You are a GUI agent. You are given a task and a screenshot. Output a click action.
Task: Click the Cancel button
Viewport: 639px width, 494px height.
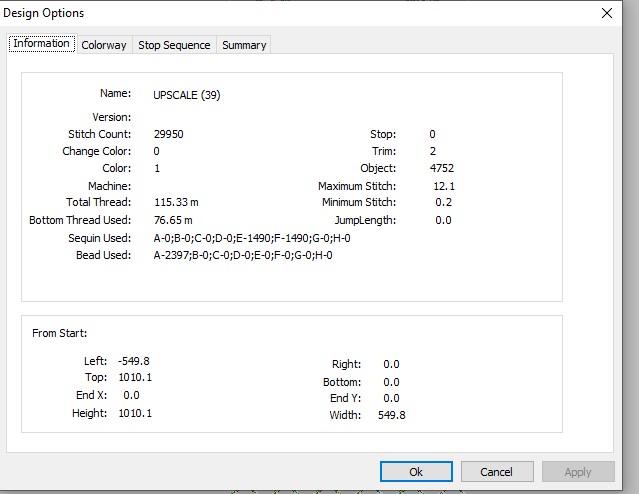click(x=497, y=472)
